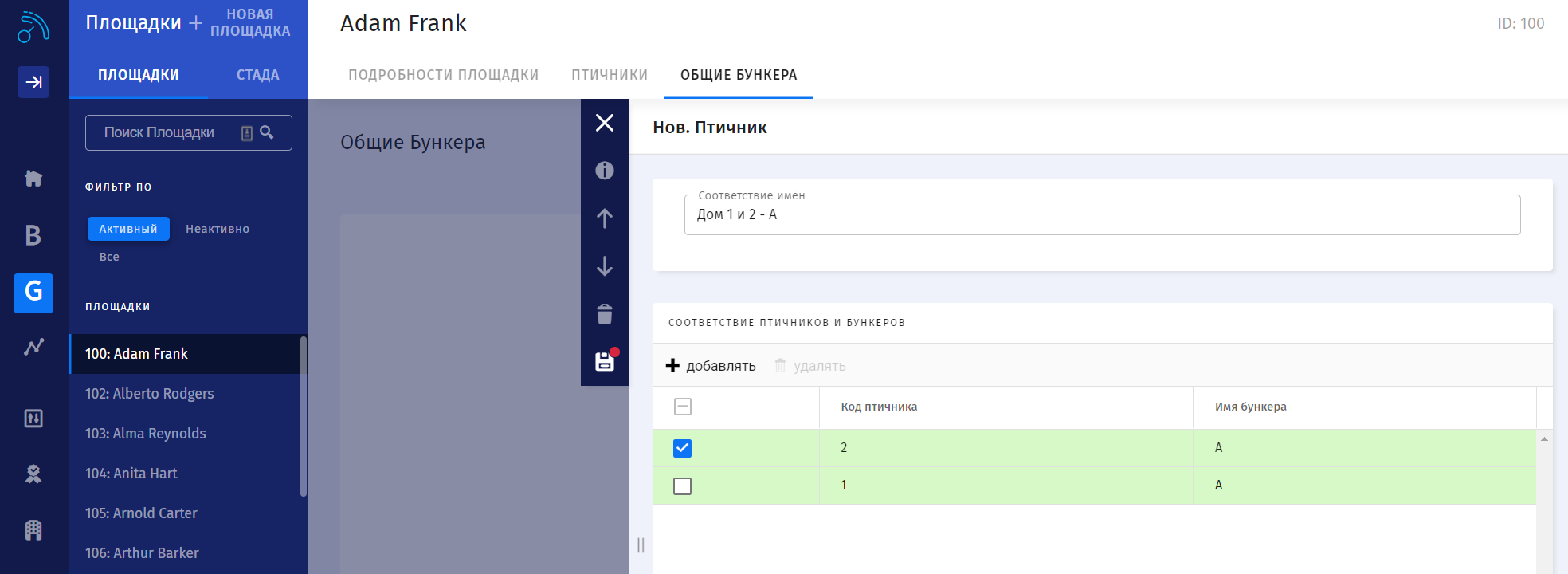Select the G module sidebar icon

(33, 293)
